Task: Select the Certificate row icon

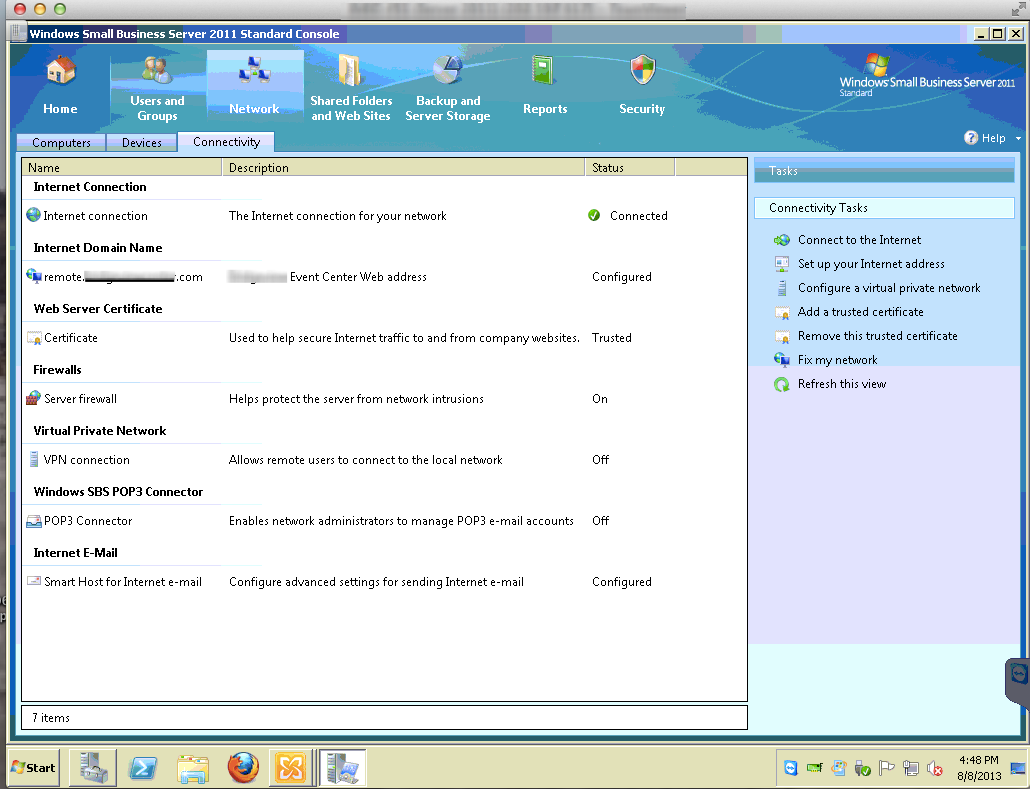Action: point(34,338)
